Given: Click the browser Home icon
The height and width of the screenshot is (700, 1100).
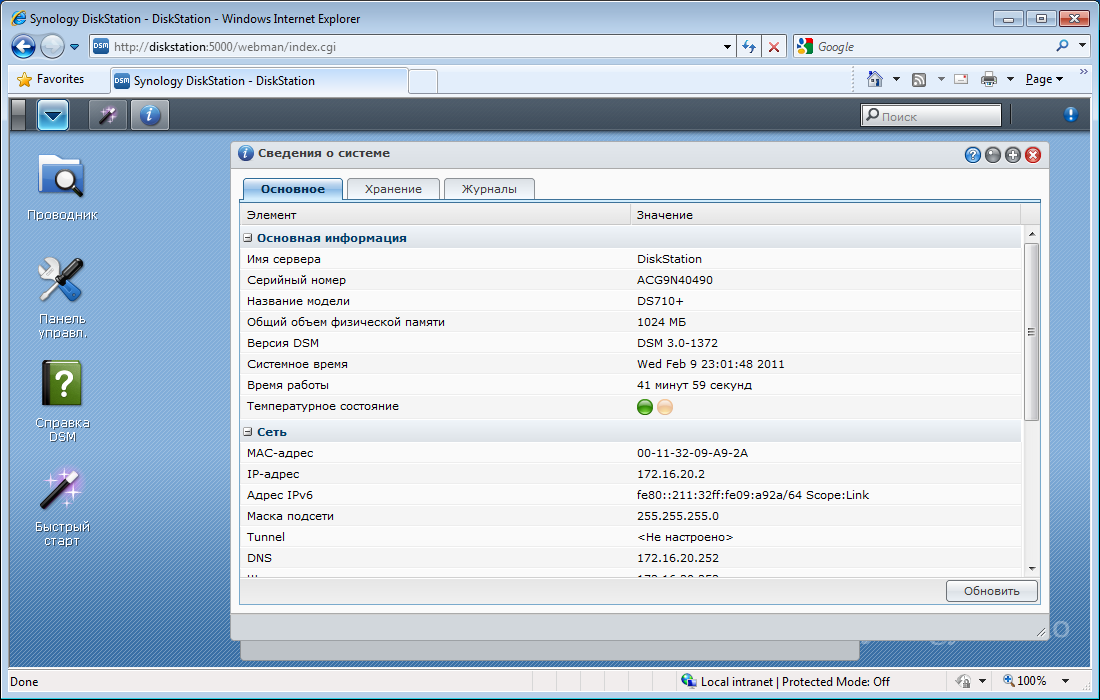Looking at the screenshot, I should tap(875, 79).
